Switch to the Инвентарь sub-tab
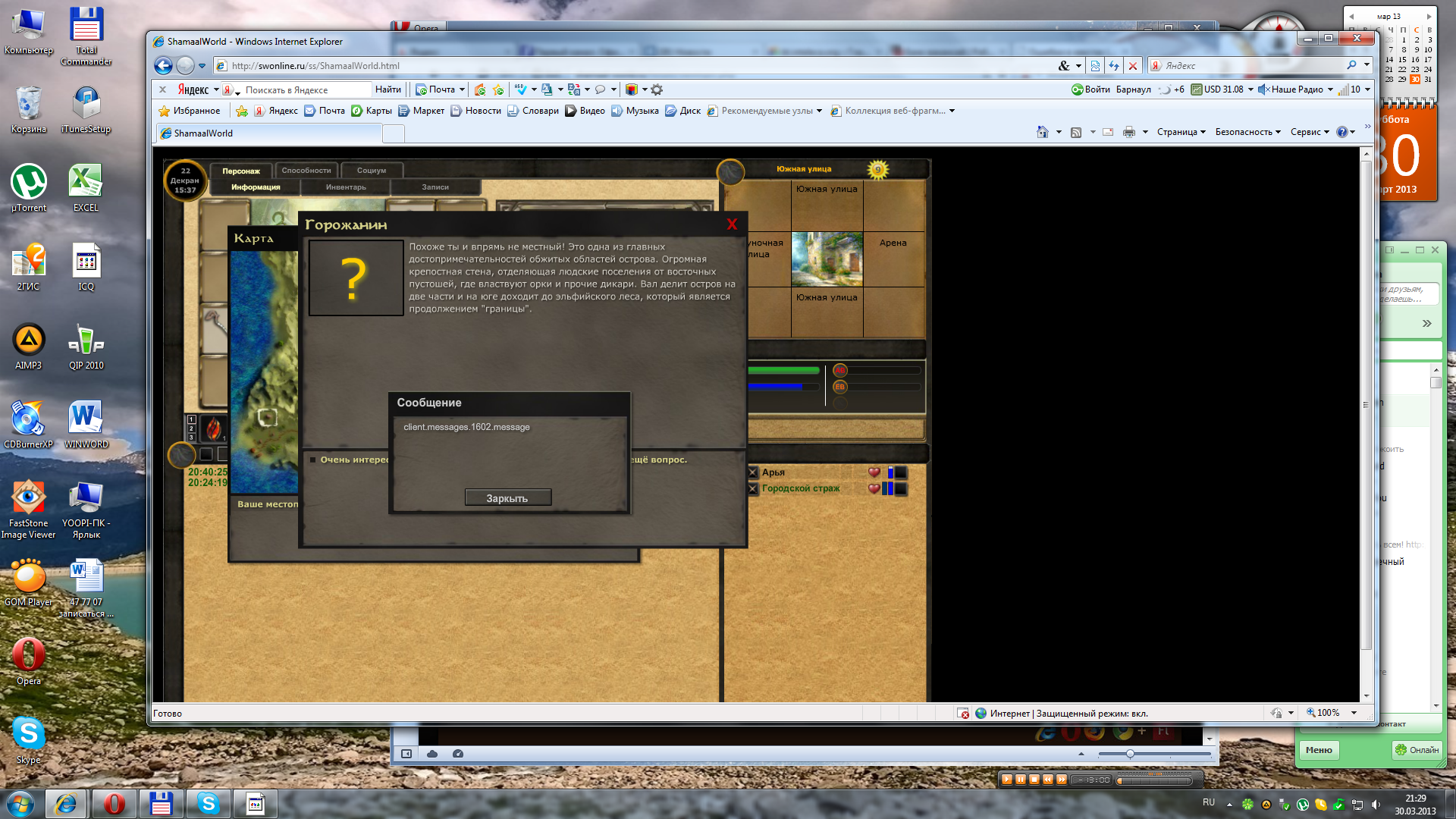The width and height of the screenshot is (1456, 819). (346, 187)
